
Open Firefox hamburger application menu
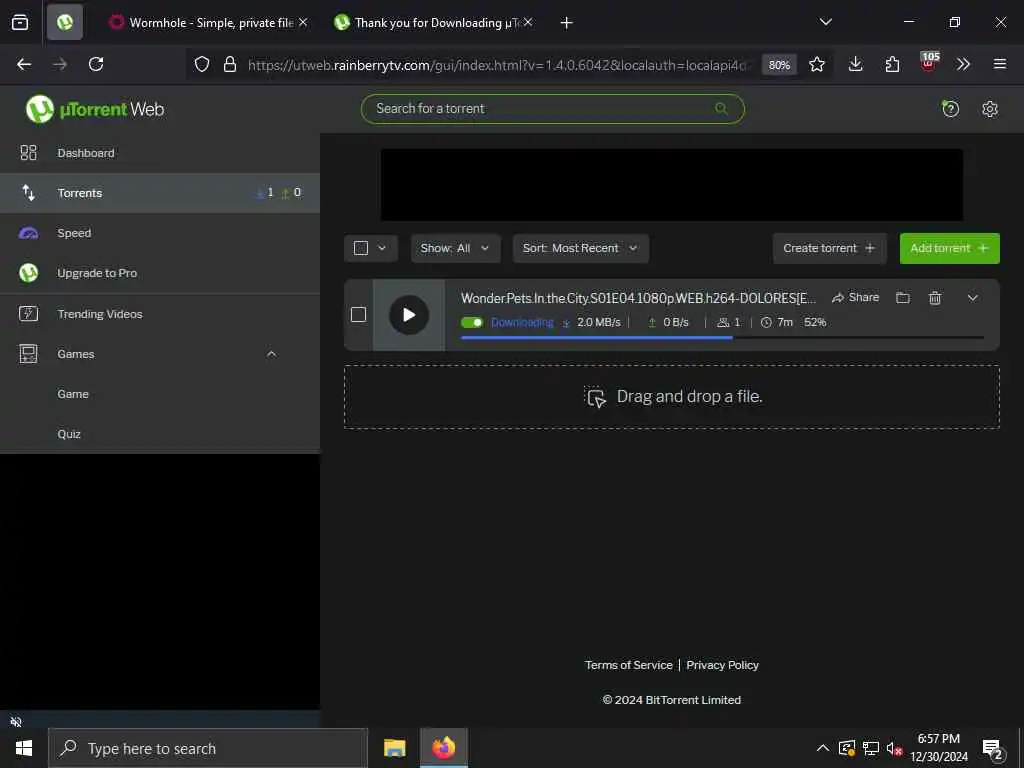tap(1000, 64)
